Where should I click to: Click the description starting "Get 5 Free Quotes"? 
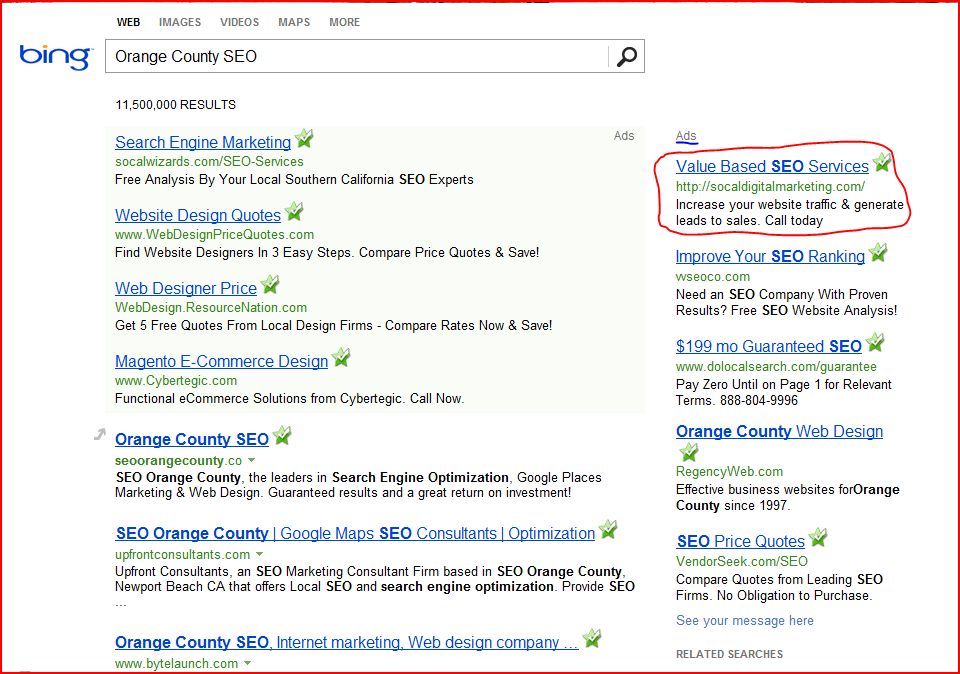click(x=334, y=325)
